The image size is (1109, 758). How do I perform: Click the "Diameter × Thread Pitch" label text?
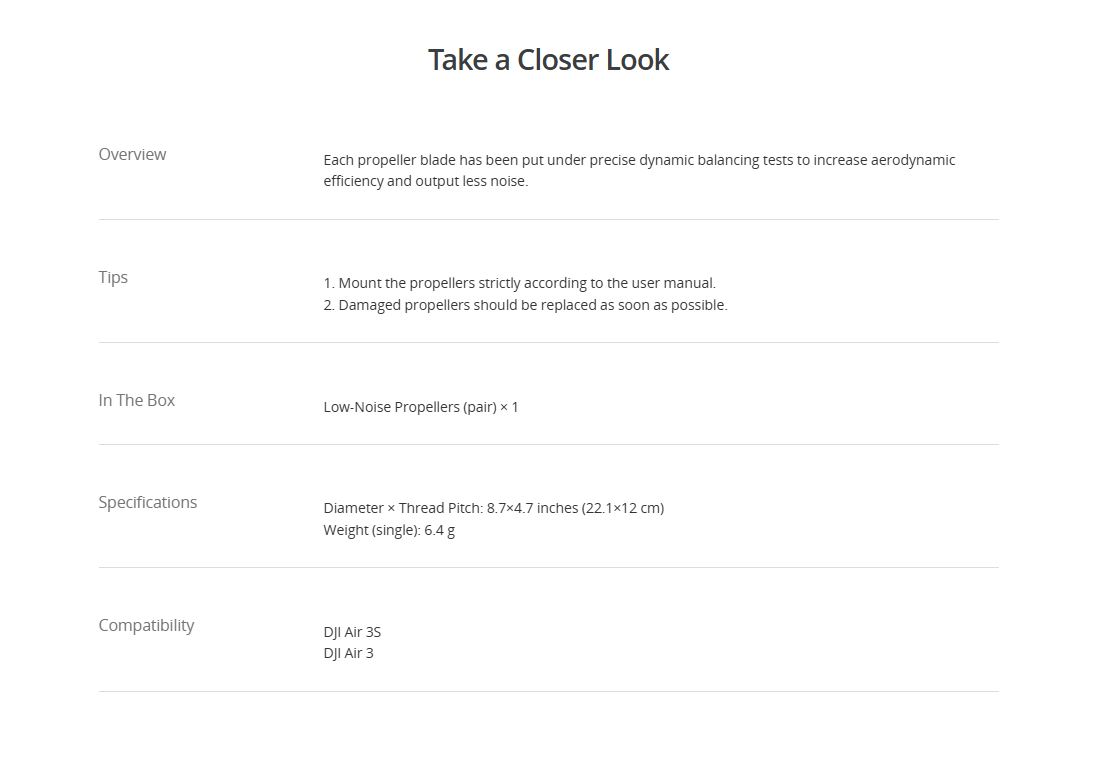tap(402, 508)
